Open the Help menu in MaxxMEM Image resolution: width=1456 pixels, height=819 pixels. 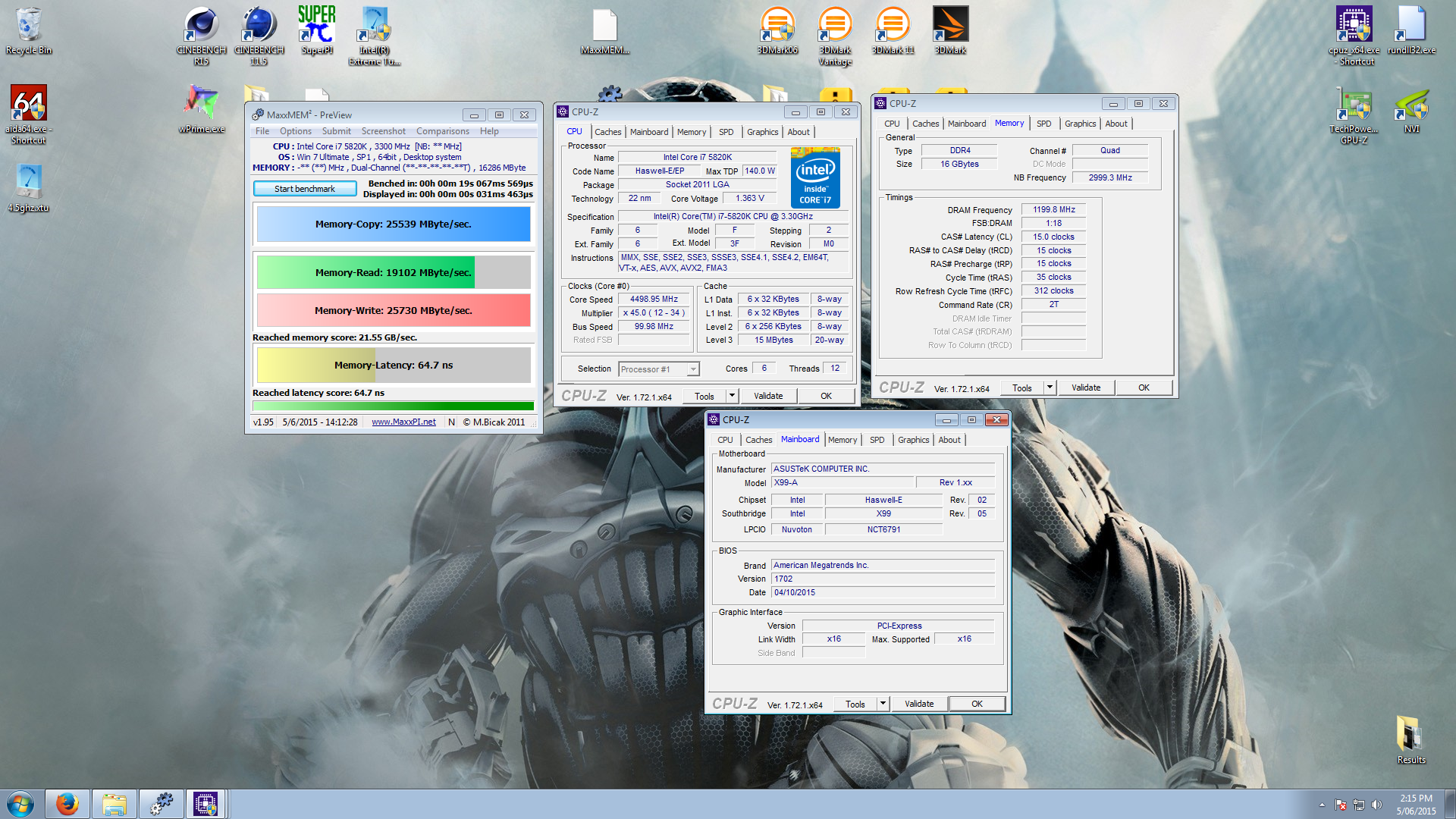coord(489,131)
